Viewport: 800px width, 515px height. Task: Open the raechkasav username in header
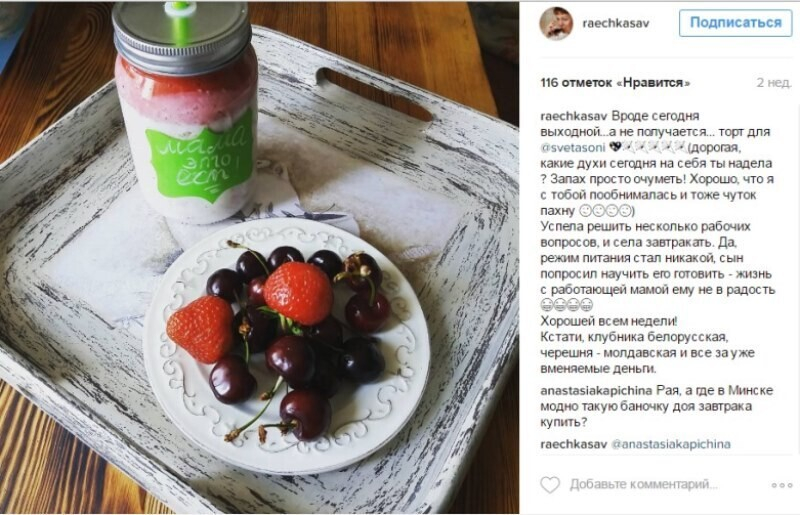pyautogui.click(x=616, y=23)
